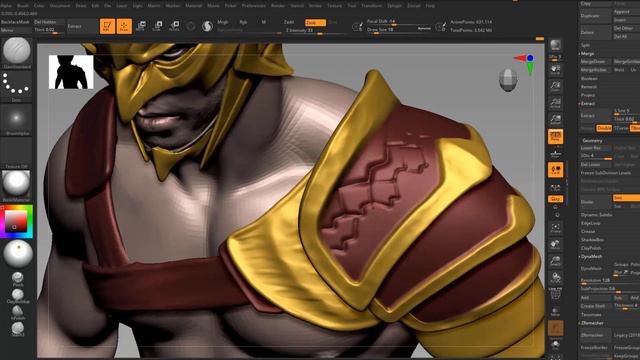Click the XYZ axis orientation gizmo
The image size is (640, 360).
(526, 63)
